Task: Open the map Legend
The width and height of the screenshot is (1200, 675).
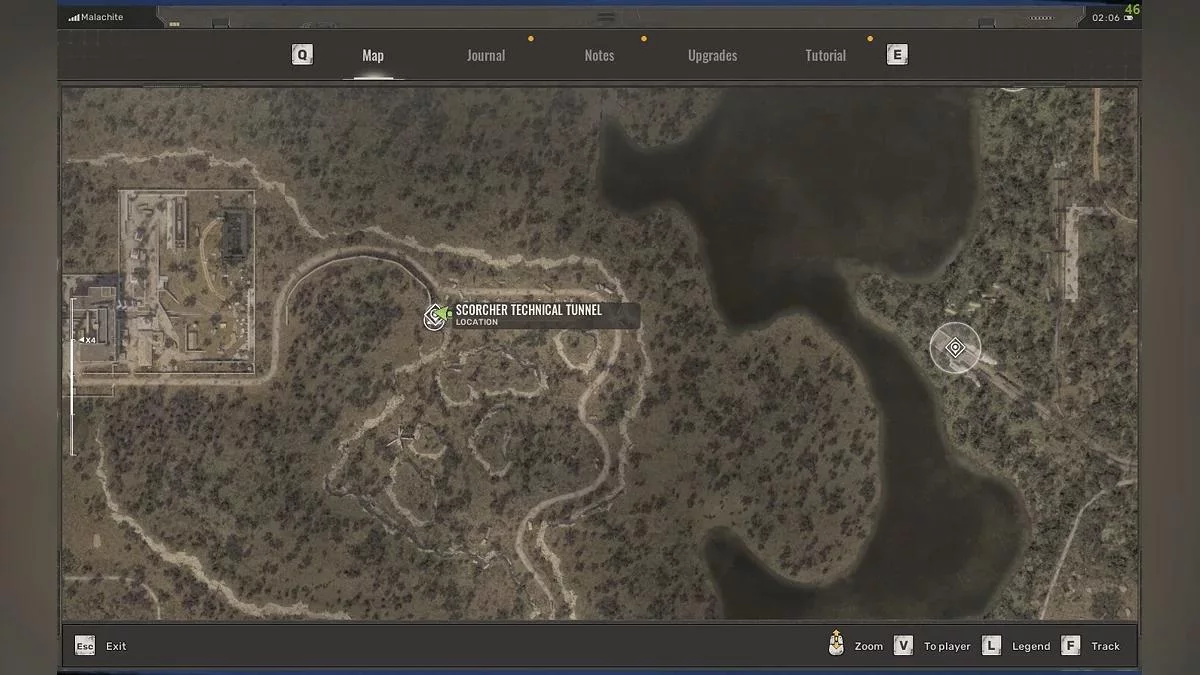Action: coord(1031,646)
